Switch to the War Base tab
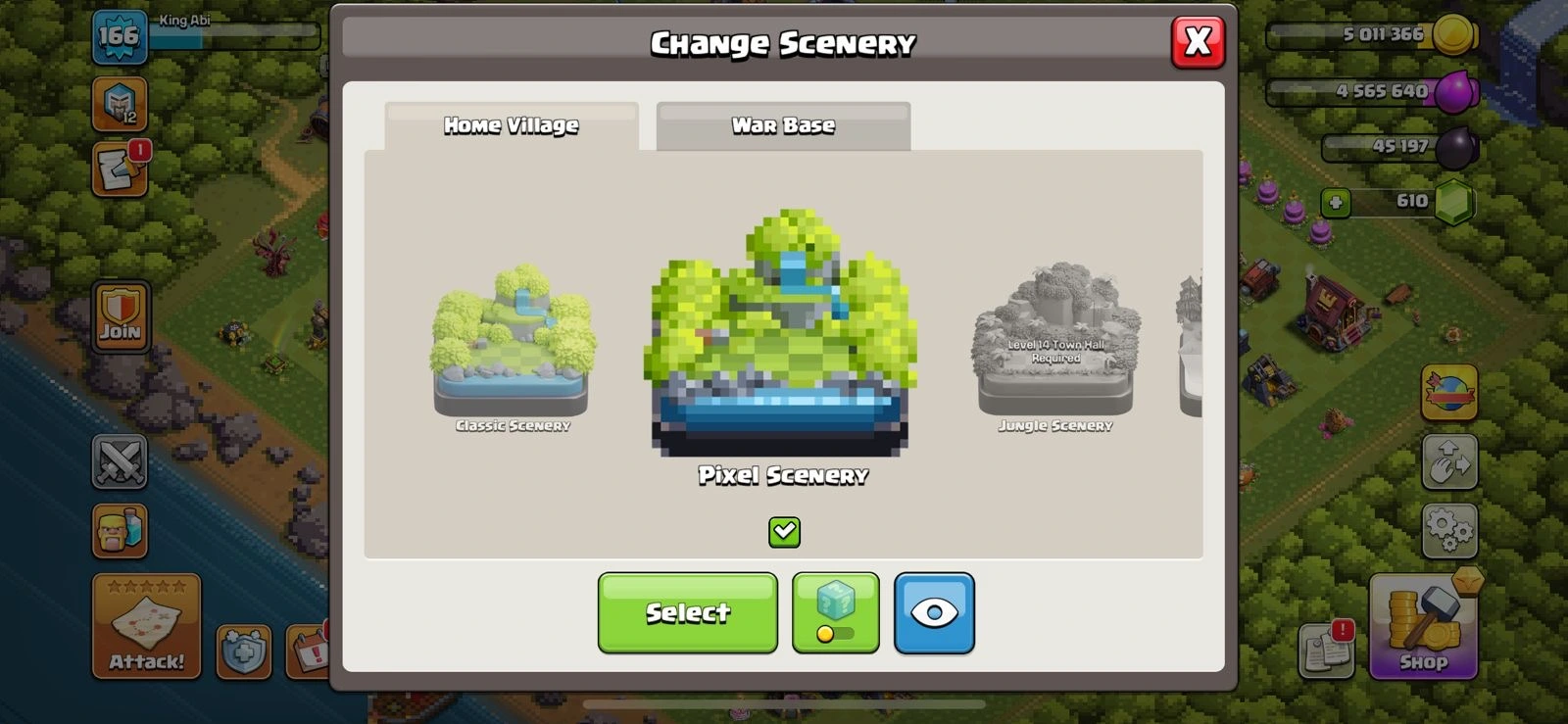Viewport: 1568px width, 724px height. [783, 126]
